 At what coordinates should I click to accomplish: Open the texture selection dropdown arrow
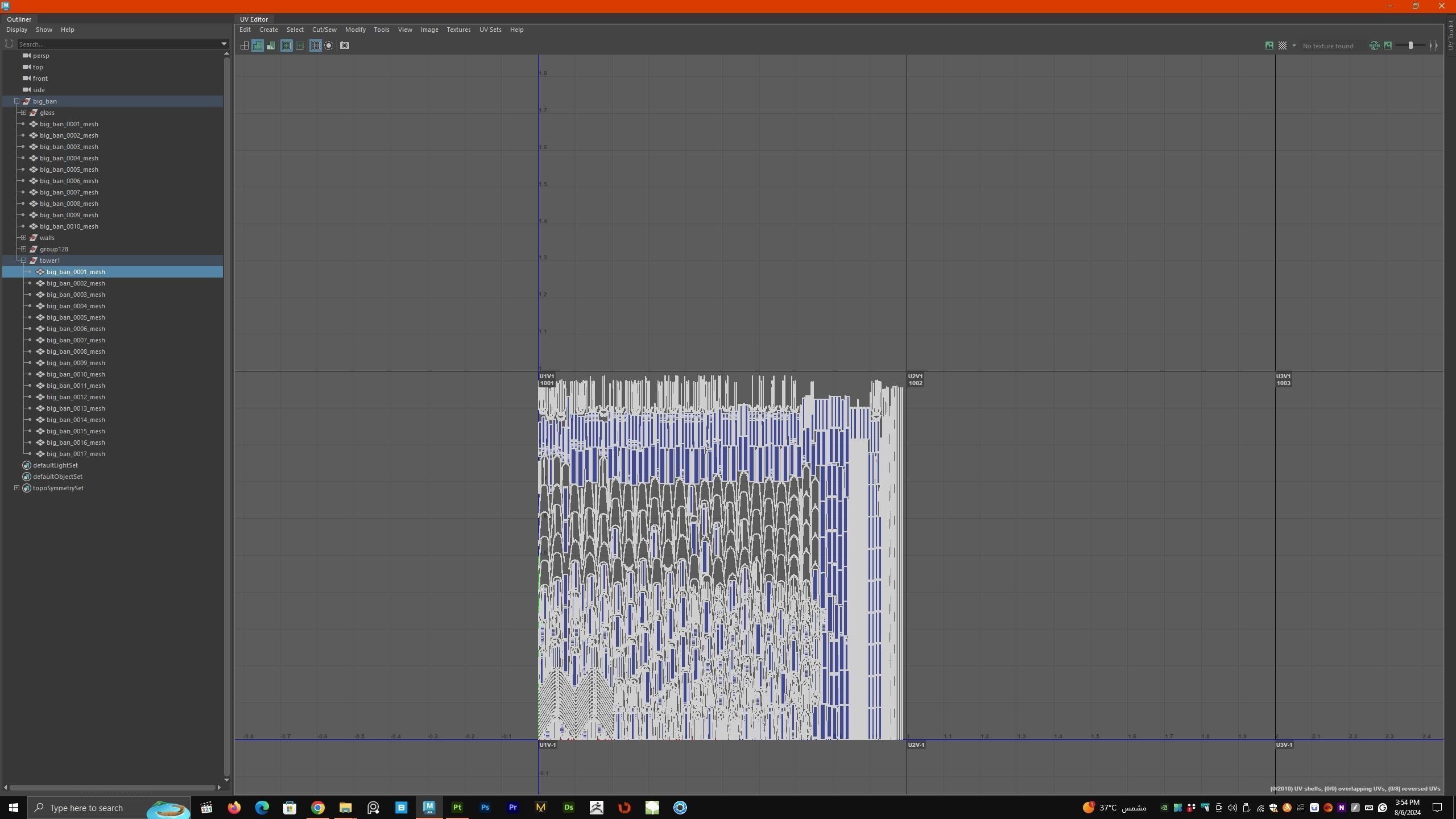click(1294, 45)
